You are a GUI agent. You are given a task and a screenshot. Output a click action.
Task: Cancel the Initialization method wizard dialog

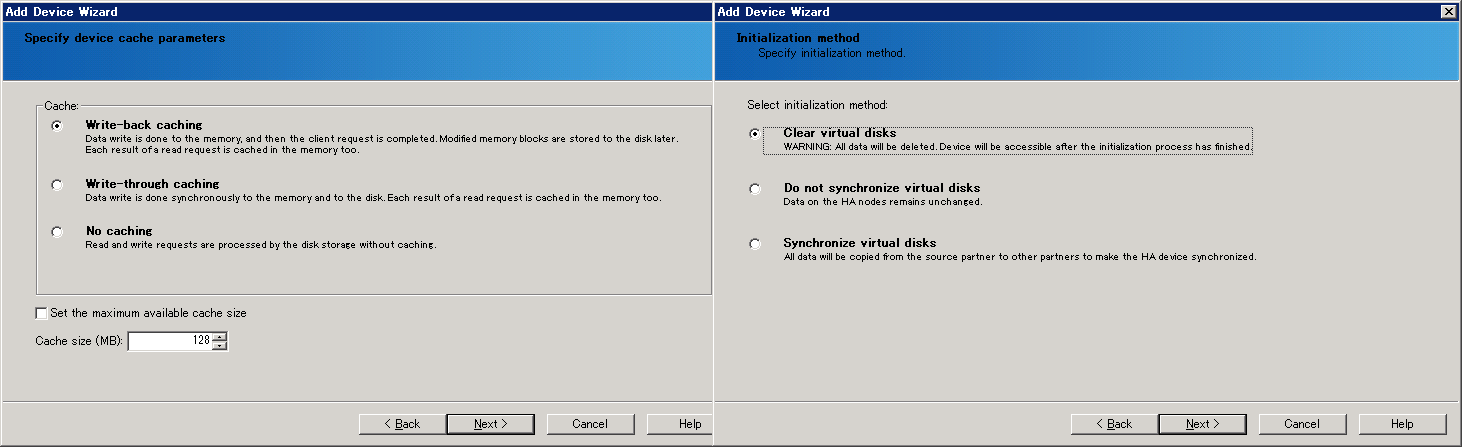[x=1302, y=424]
